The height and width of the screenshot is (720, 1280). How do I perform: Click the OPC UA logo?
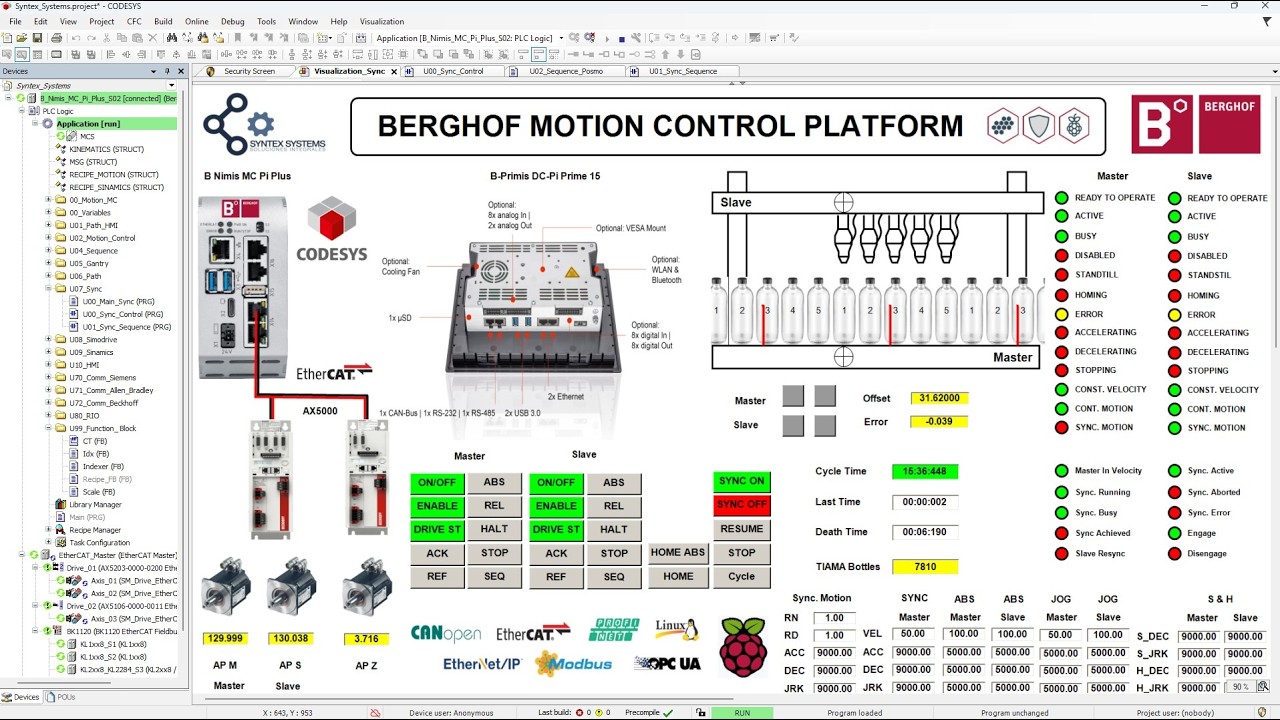pyautogui.click(x=667, y=663)
